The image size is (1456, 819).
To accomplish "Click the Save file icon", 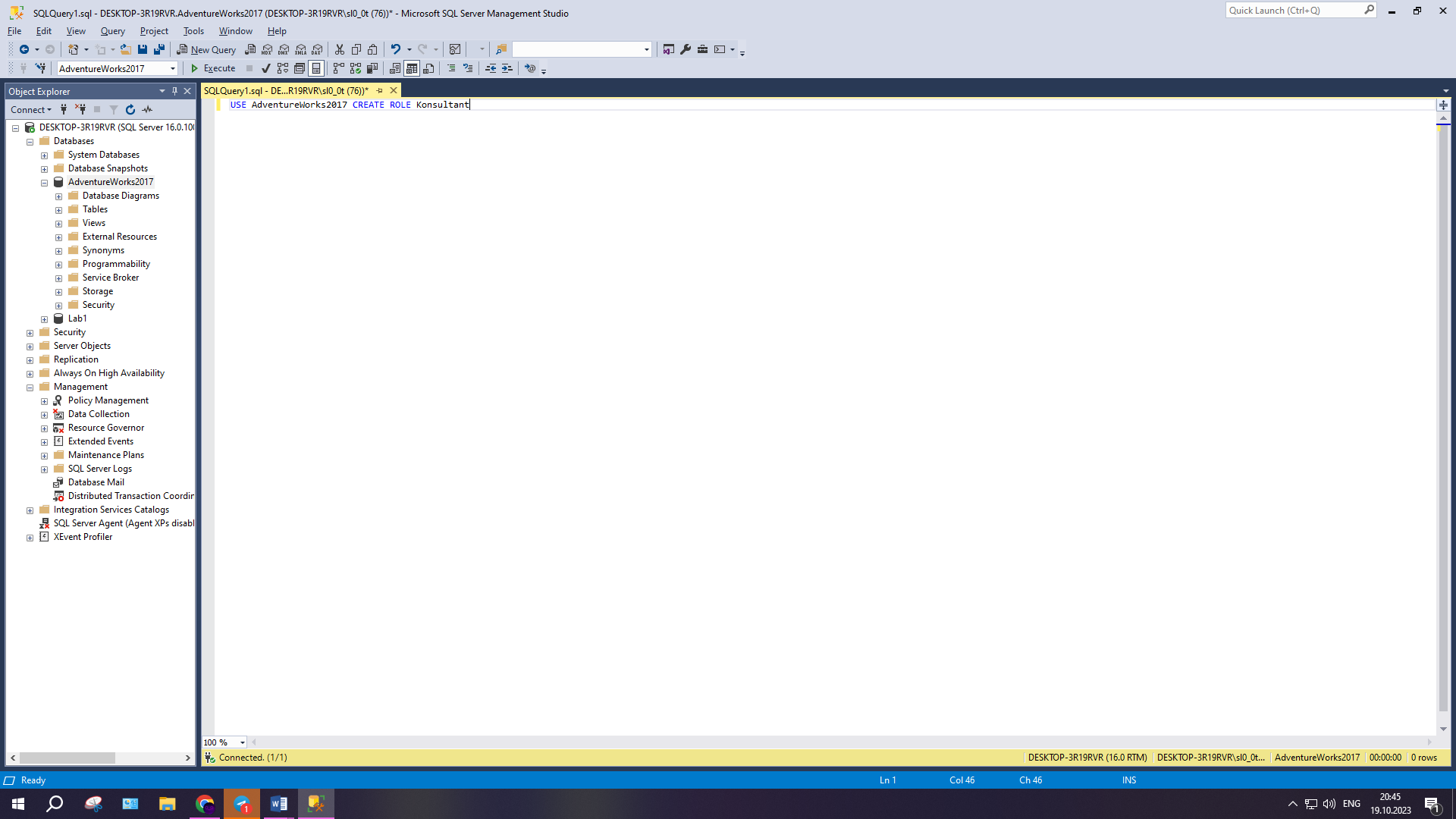I will (x=143, y=49).
